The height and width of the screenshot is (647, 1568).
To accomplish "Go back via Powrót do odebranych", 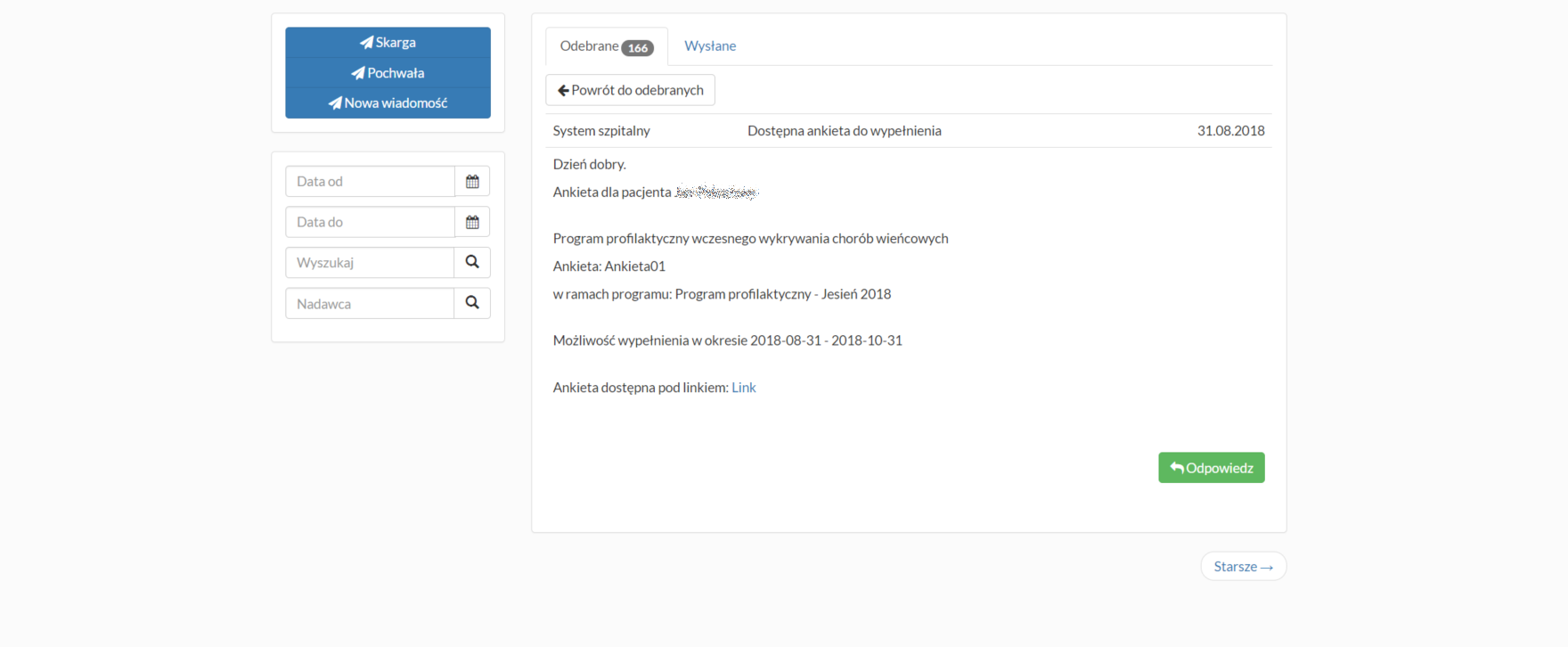I will click(x=630, y=90).
